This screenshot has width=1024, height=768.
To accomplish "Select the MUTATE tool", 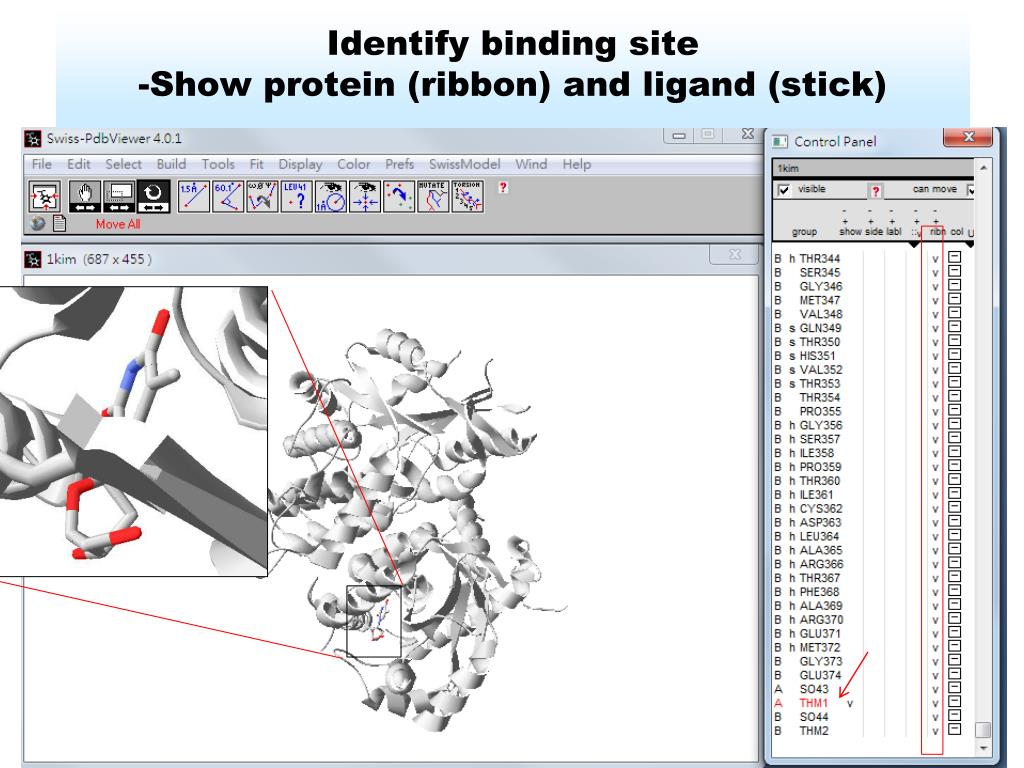I will (x=433, y=196).
